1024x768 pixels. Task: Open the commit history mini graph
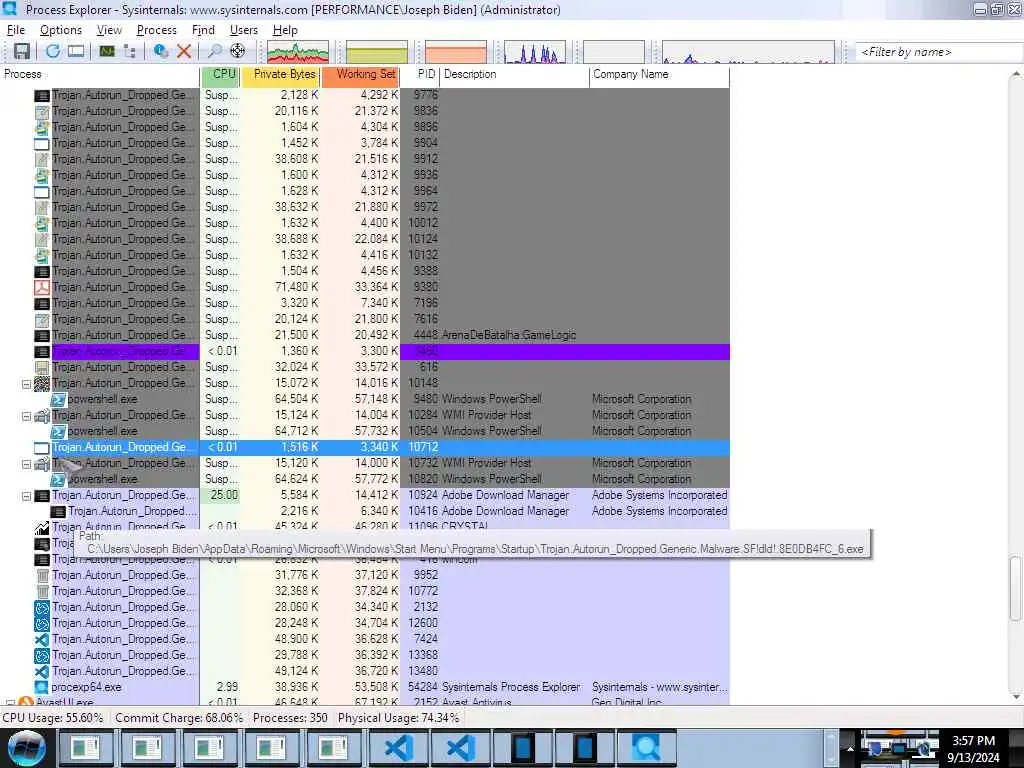coord(377,52)
